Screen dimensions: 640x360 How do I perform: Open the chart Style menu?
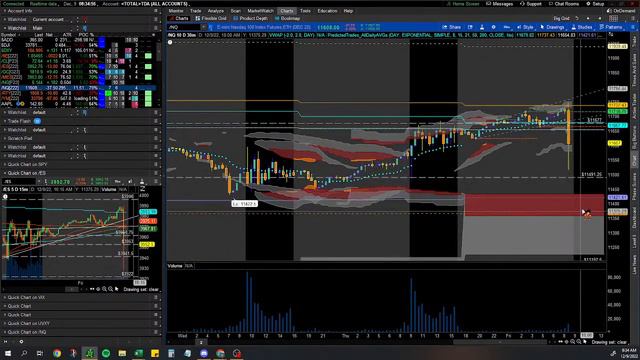[x=525, y=27]
